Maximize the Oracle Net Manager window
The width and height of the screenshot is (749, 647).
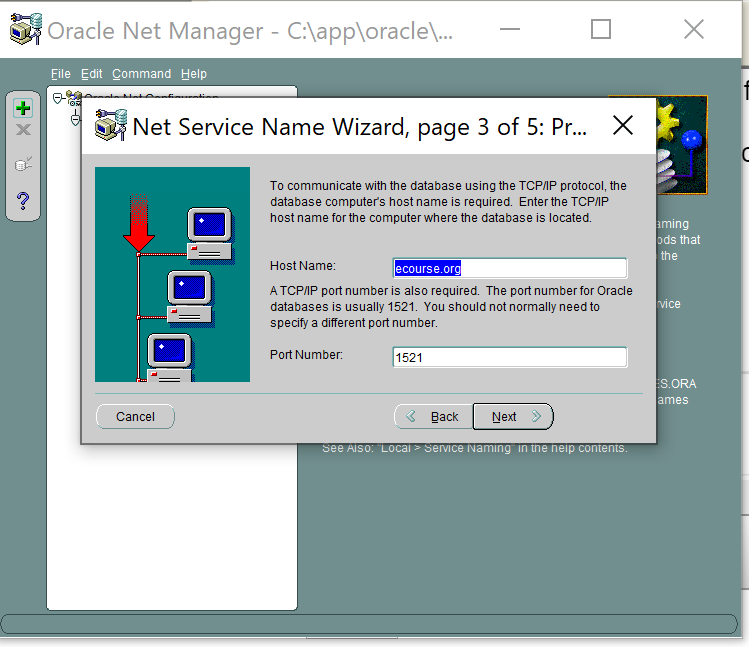[600, 30]
